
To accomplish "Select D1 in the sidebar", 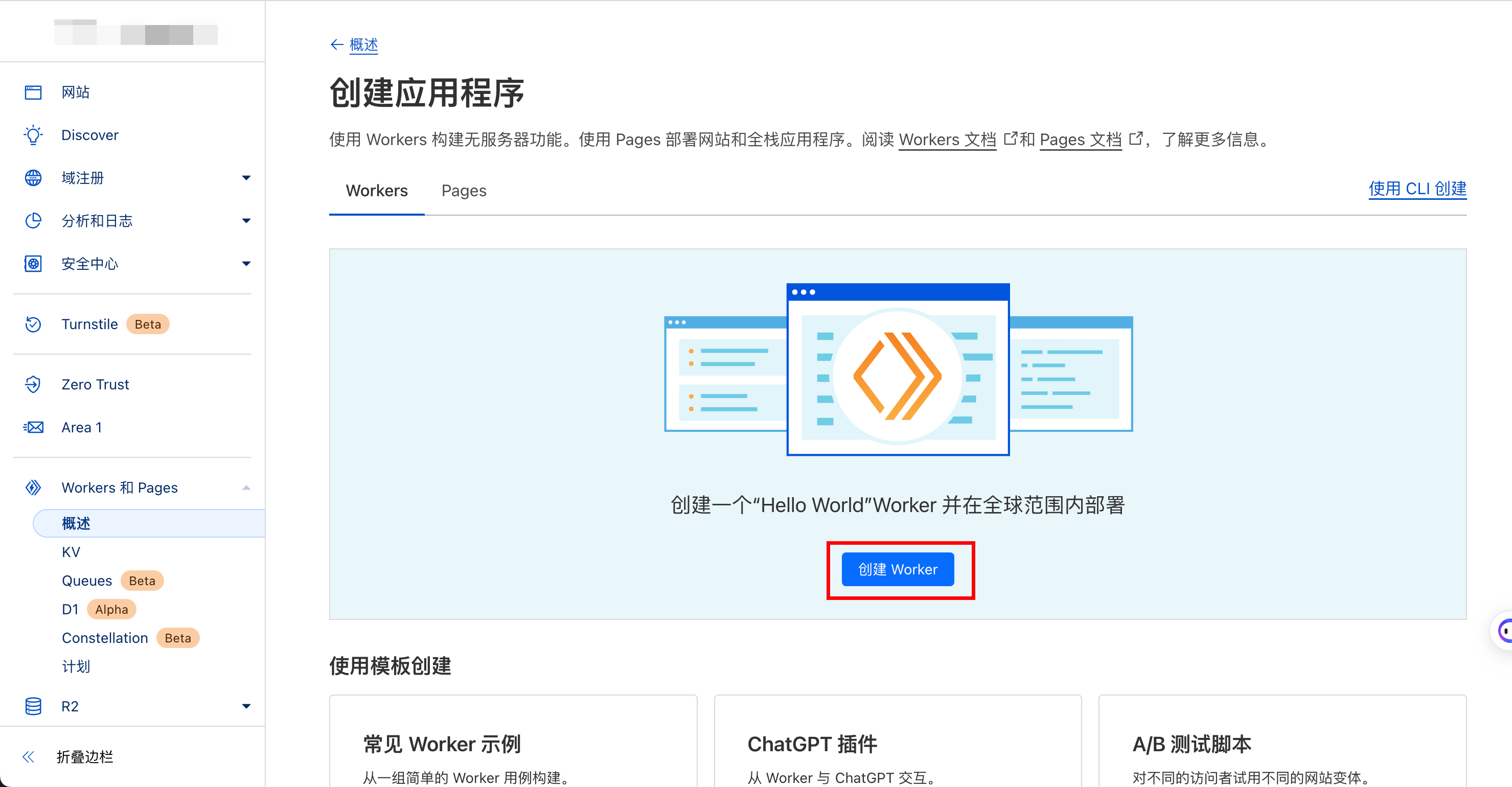I will (70, 609).
